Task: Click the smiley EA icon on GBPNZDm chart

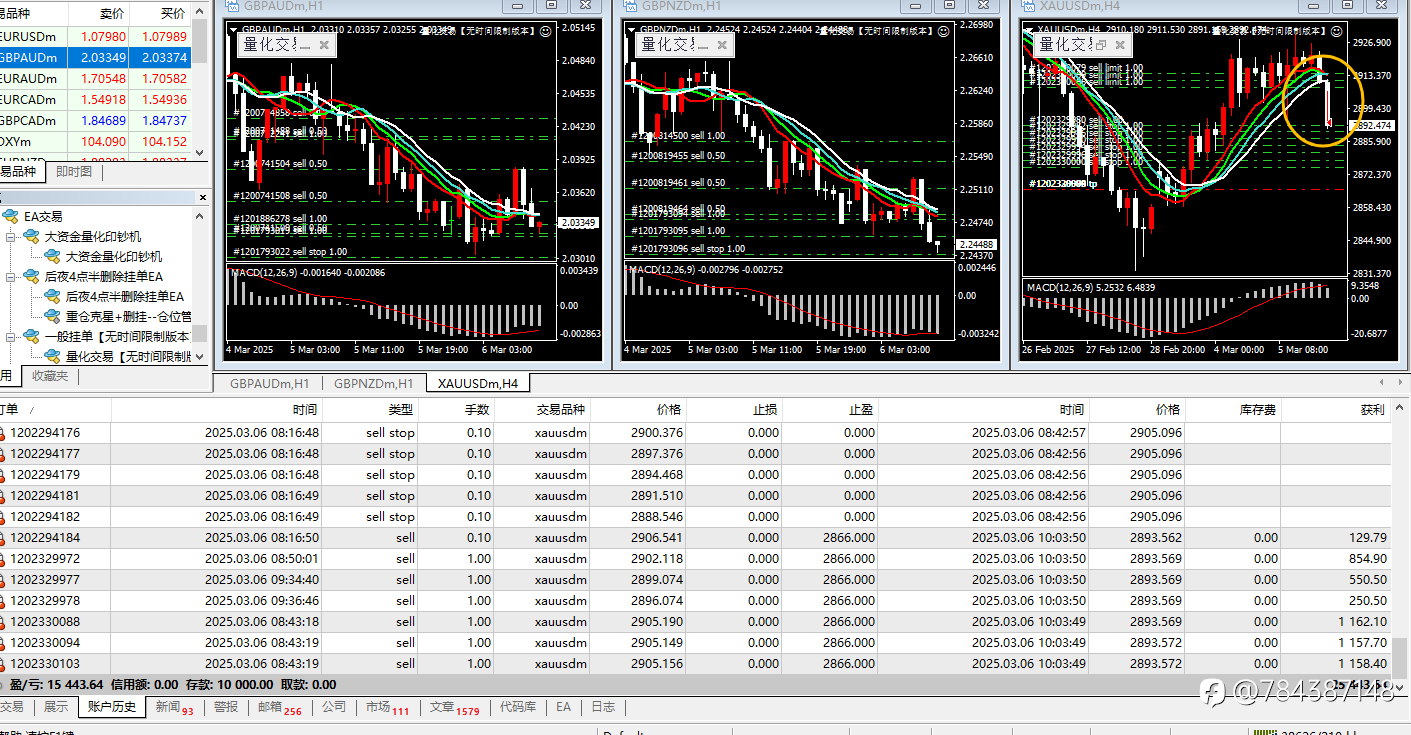Action: coord(943,32)
